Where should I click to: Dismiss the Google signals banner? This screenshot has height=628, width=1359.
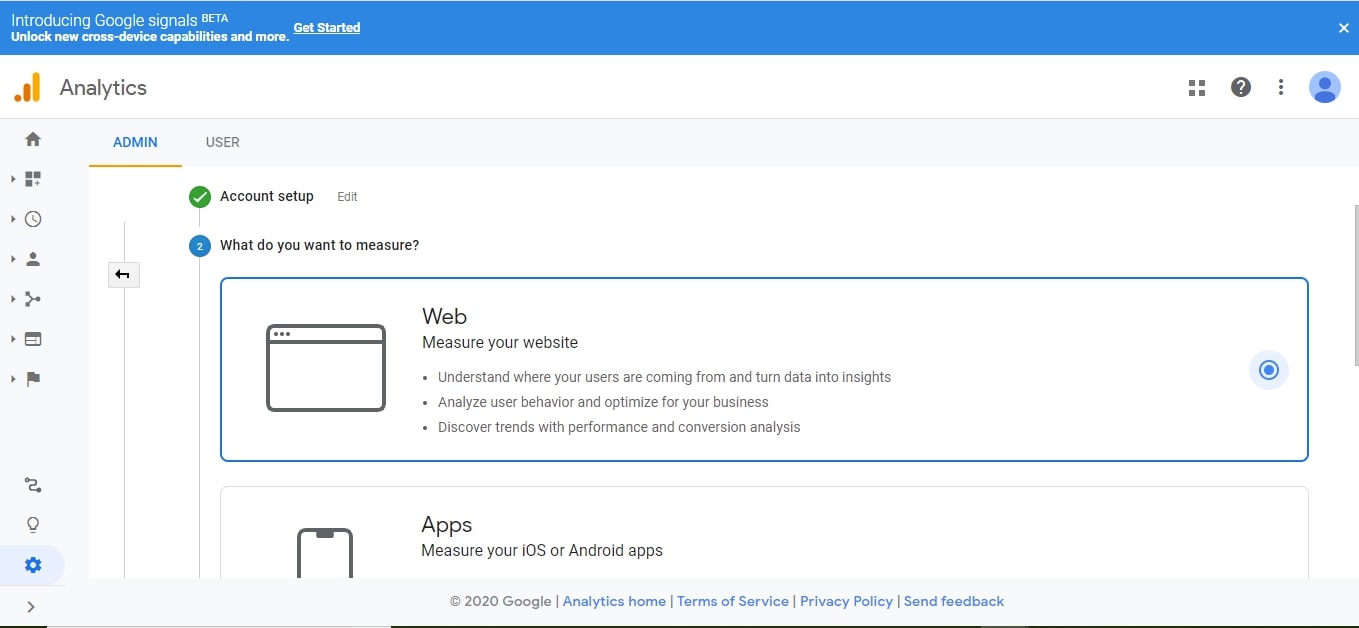[x=1343, y=28]
